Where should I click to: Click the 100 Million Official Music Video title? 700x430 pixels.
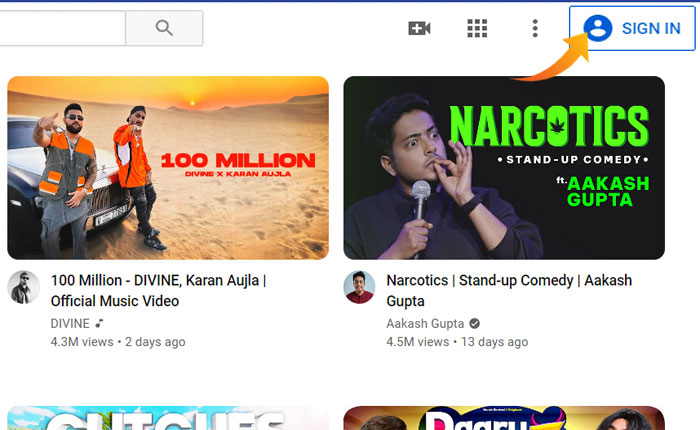(x=158, y=291)
